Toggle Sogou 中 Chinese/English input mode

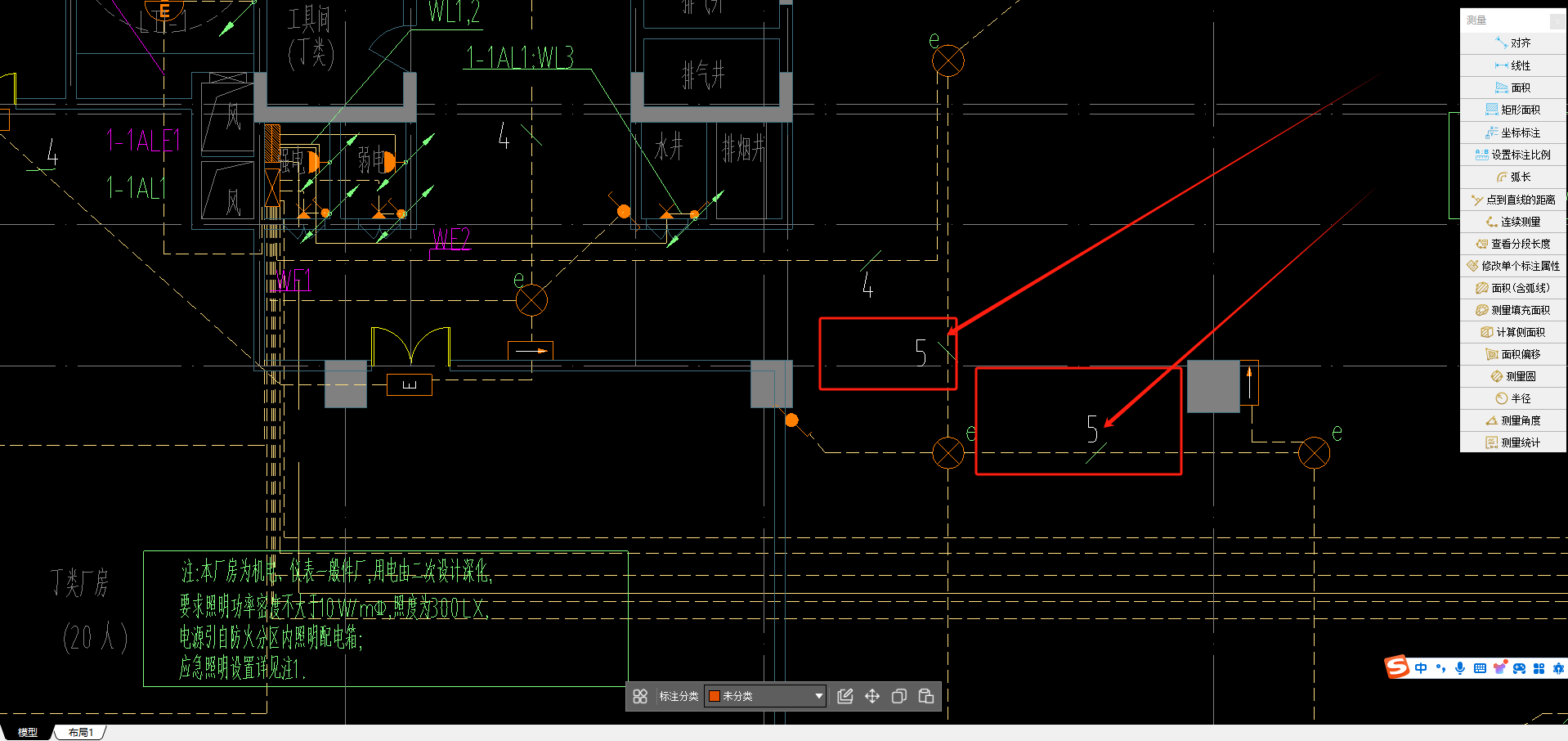[1421, 668]
